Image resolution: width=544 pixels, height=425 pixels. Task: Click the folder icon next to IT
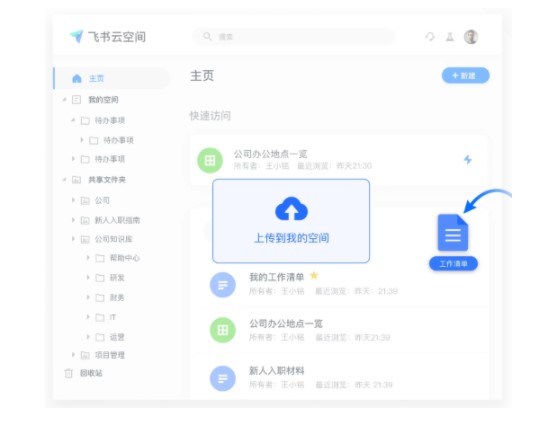(x=100, y=317)
